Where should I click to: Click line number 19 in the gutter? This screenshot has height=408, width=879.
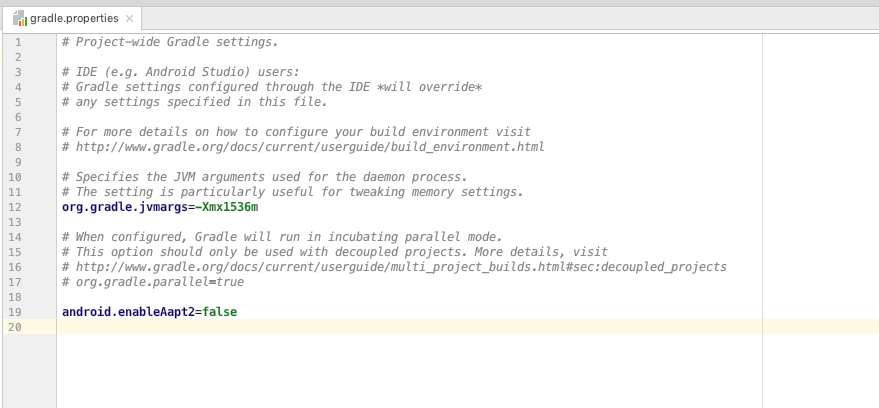click(15, 312)
